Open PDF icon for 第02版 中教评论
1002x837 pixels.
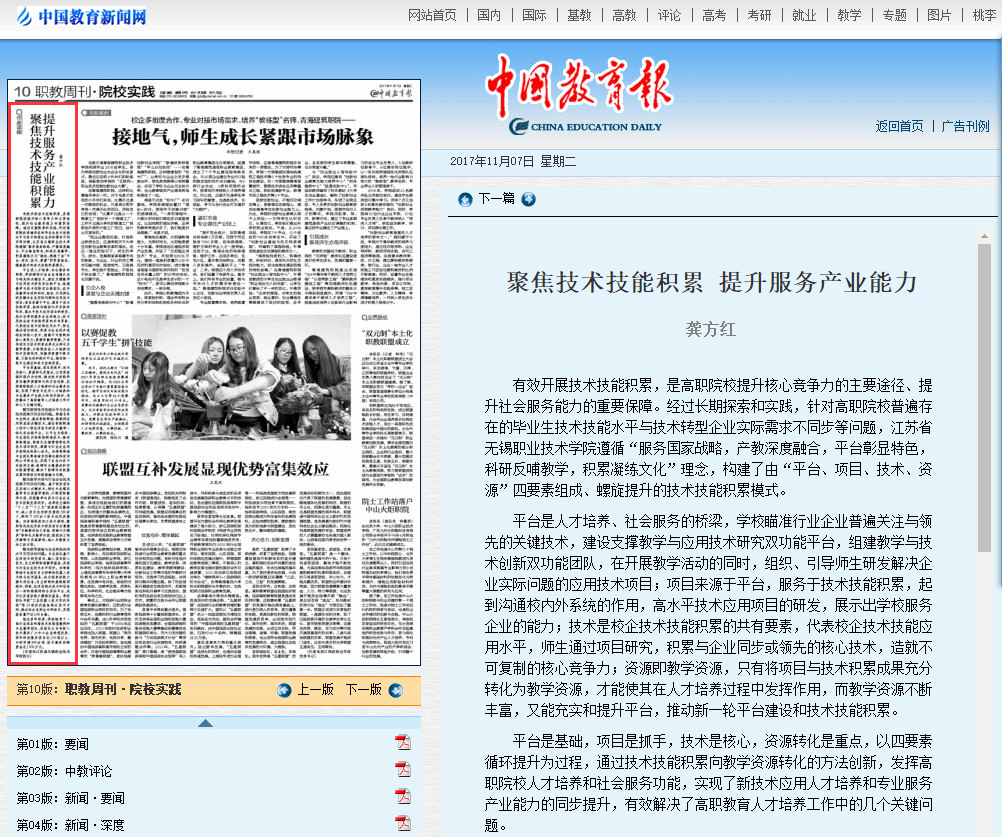[403, 770]
